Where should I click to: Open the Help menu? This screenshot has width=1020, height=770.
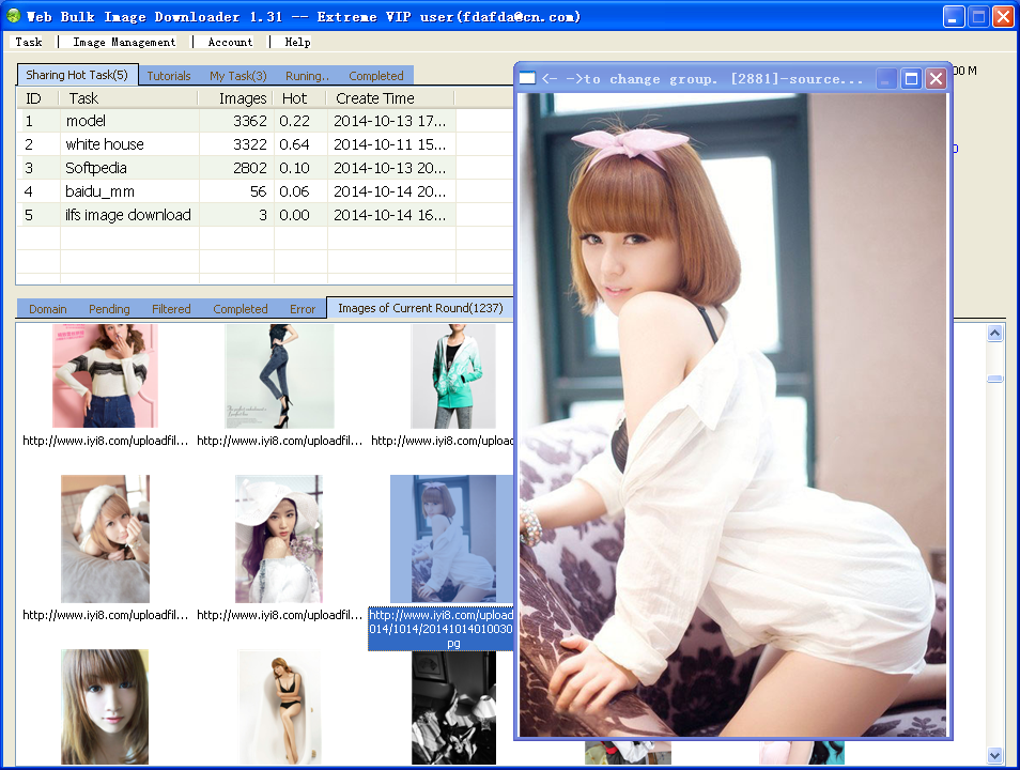pos(298,42)
